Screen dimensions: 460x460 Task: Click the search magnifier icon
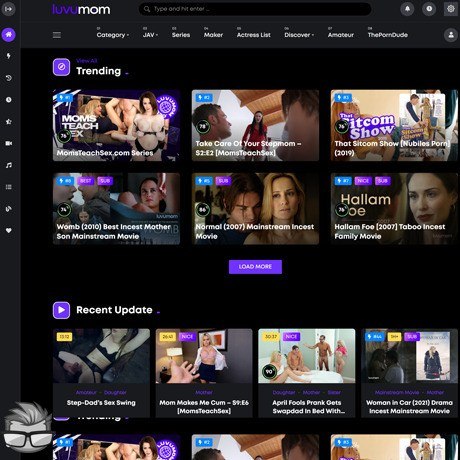point(147,9)
